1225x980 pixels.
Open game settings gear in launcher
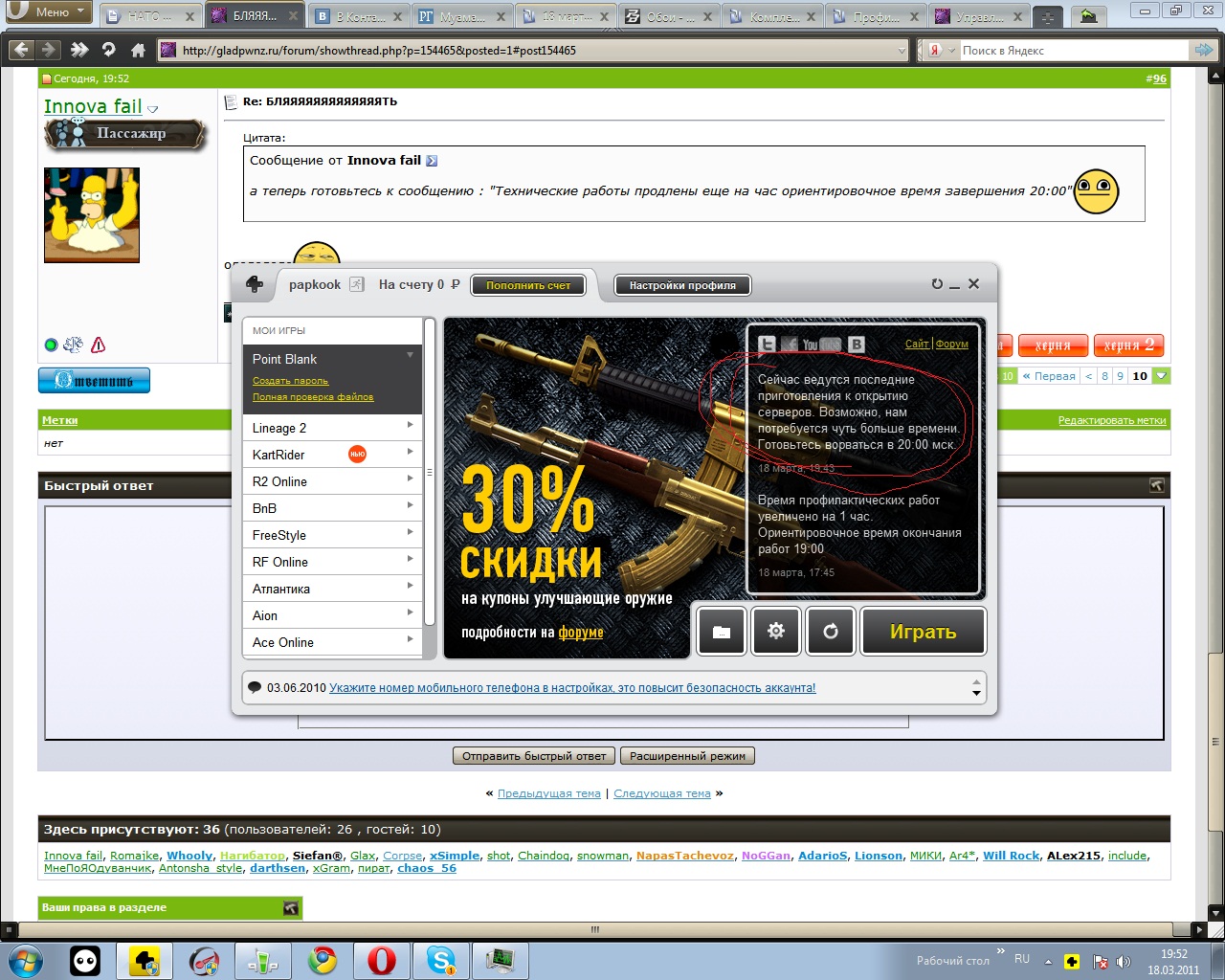click(776, 632)
